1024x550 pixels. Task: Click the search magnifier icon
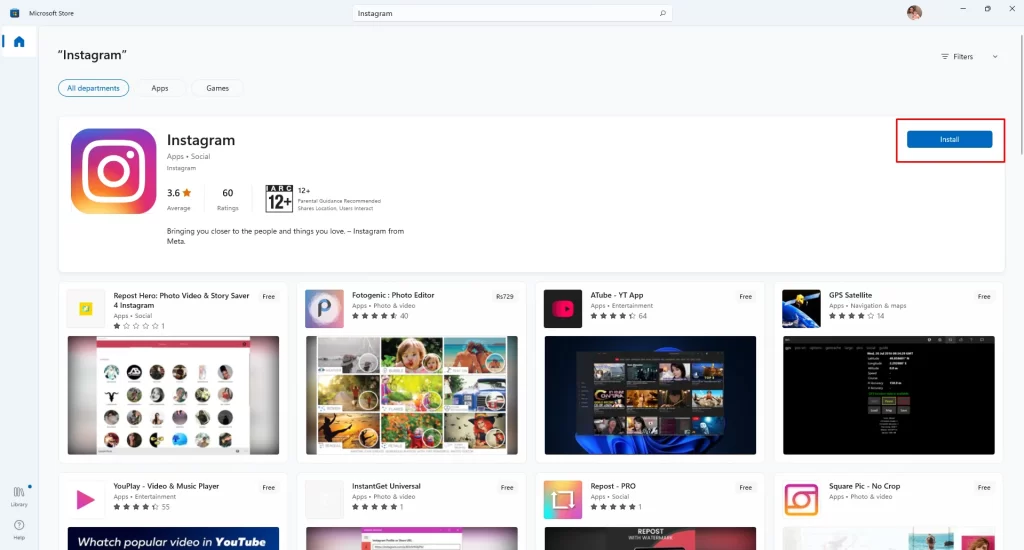coord(662,13)
